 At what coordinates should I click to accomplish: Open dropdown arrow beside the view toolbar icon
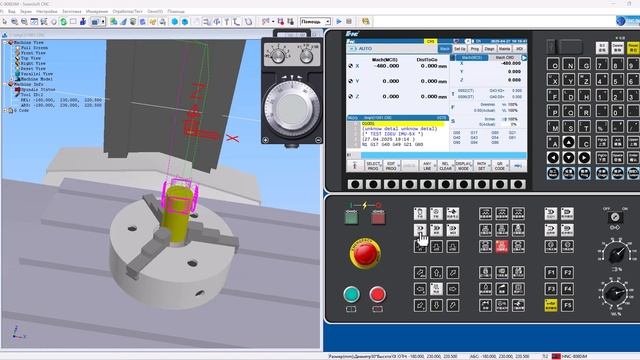pyautogui.click(x=103, y=22)
